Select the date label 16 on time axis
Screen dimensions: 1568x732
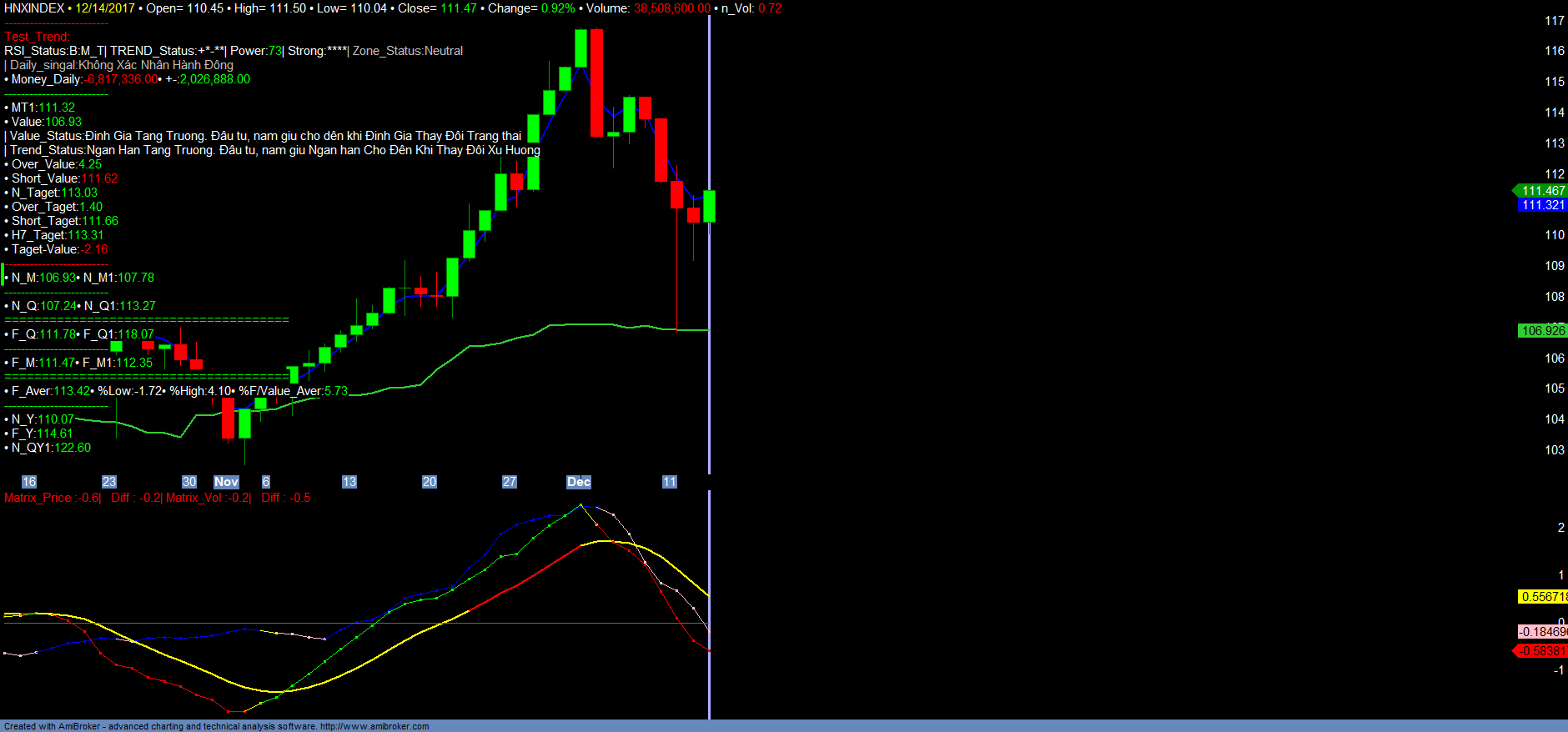pyautogui.click(x=29, y=482)
